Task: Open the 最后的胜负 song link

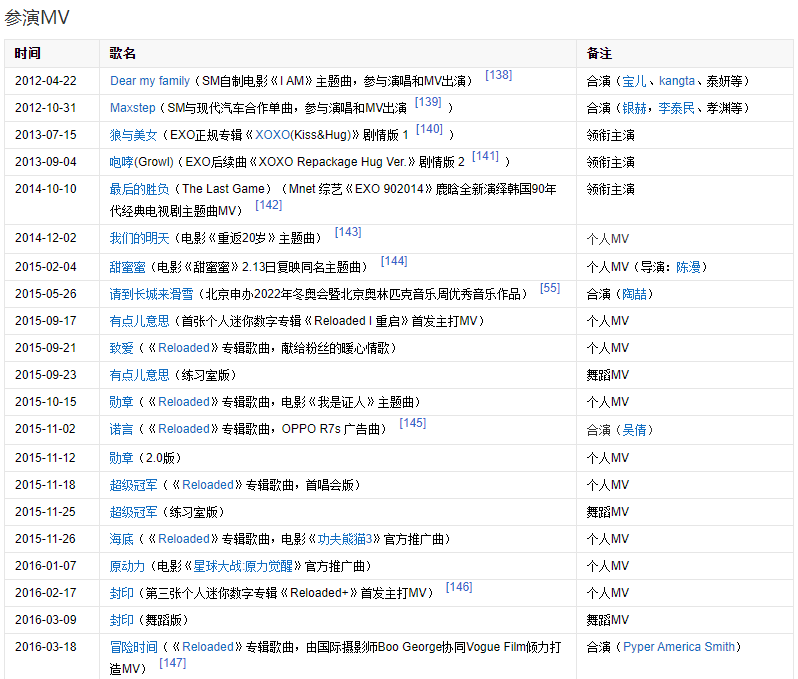Action: [139, 189]
